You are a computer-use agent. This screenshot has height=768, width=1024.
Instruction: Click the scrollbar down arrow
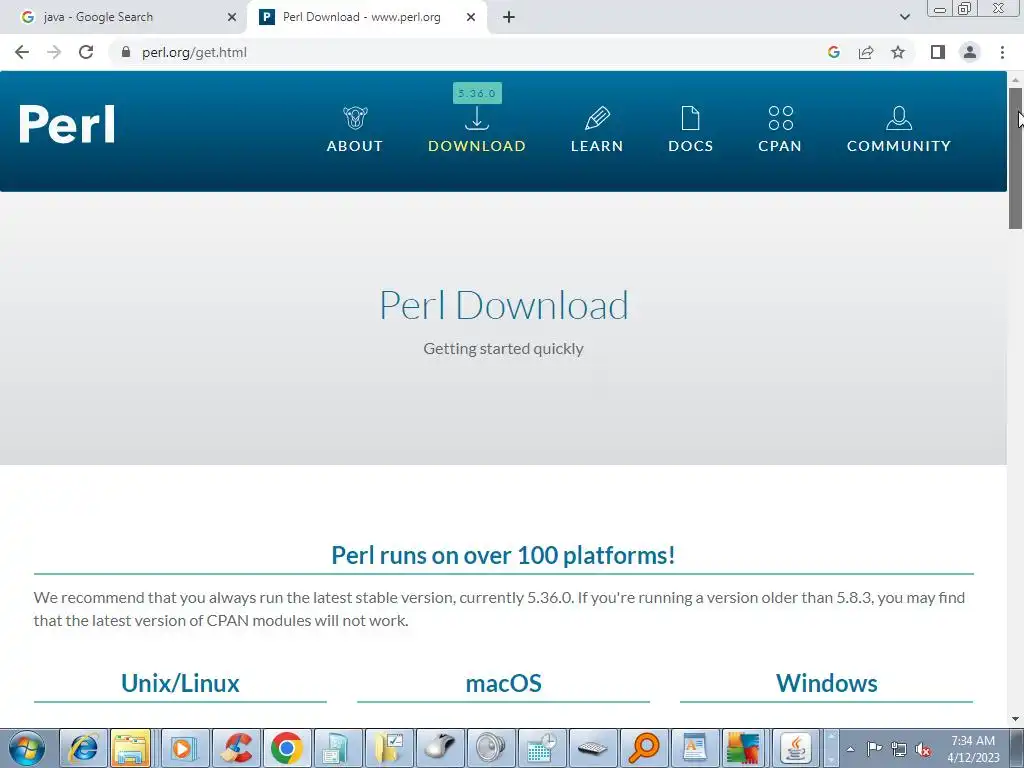tap(1015, 719)
